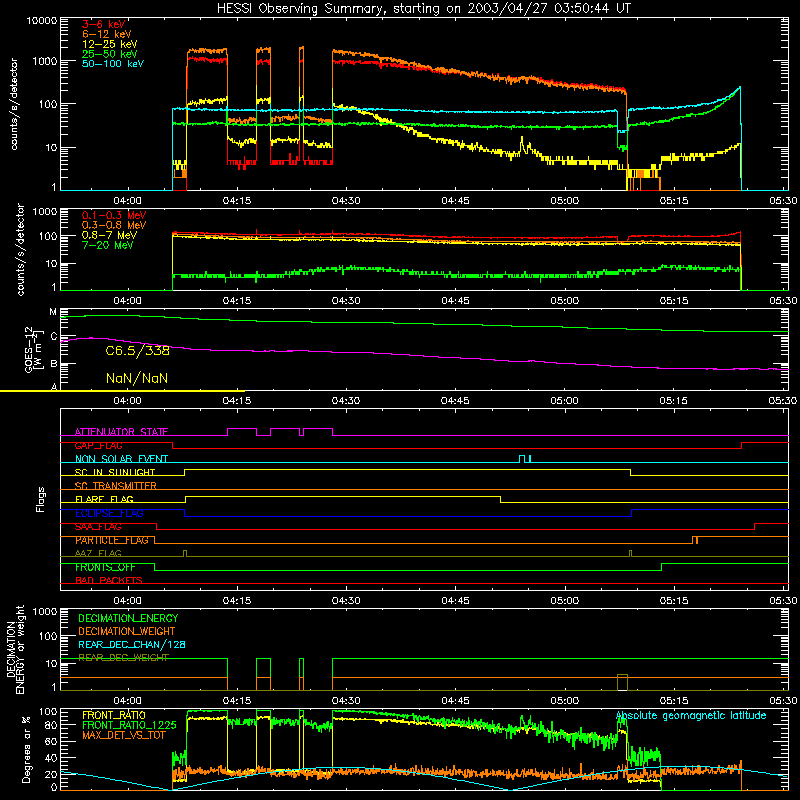Click the GOES-12 axis title
This screenshot has height=800, width=800.
[x=34, y=349]
